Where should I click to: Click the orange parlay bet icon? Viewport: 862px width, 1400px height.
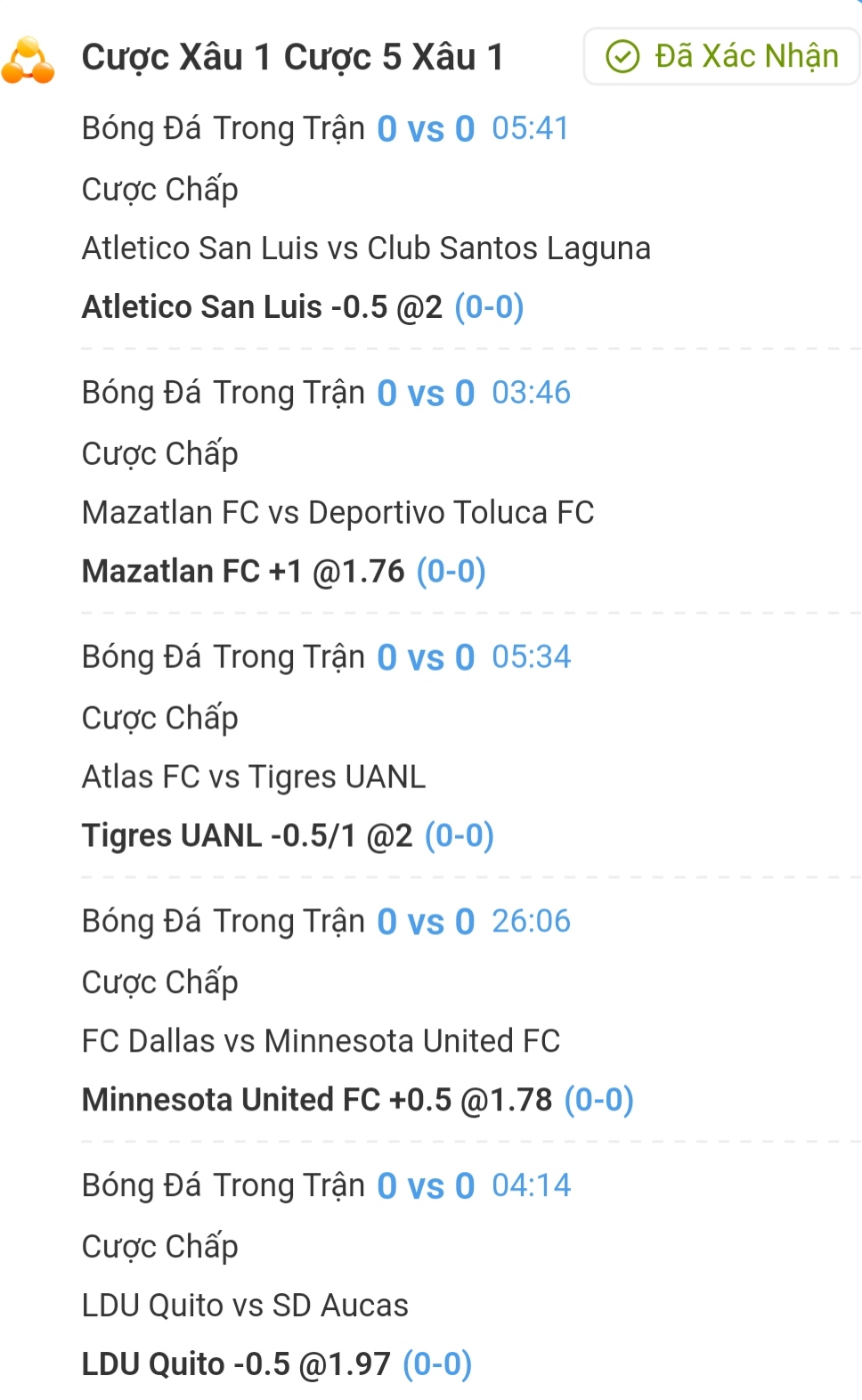pyautogui.click(x=28, y=60)
